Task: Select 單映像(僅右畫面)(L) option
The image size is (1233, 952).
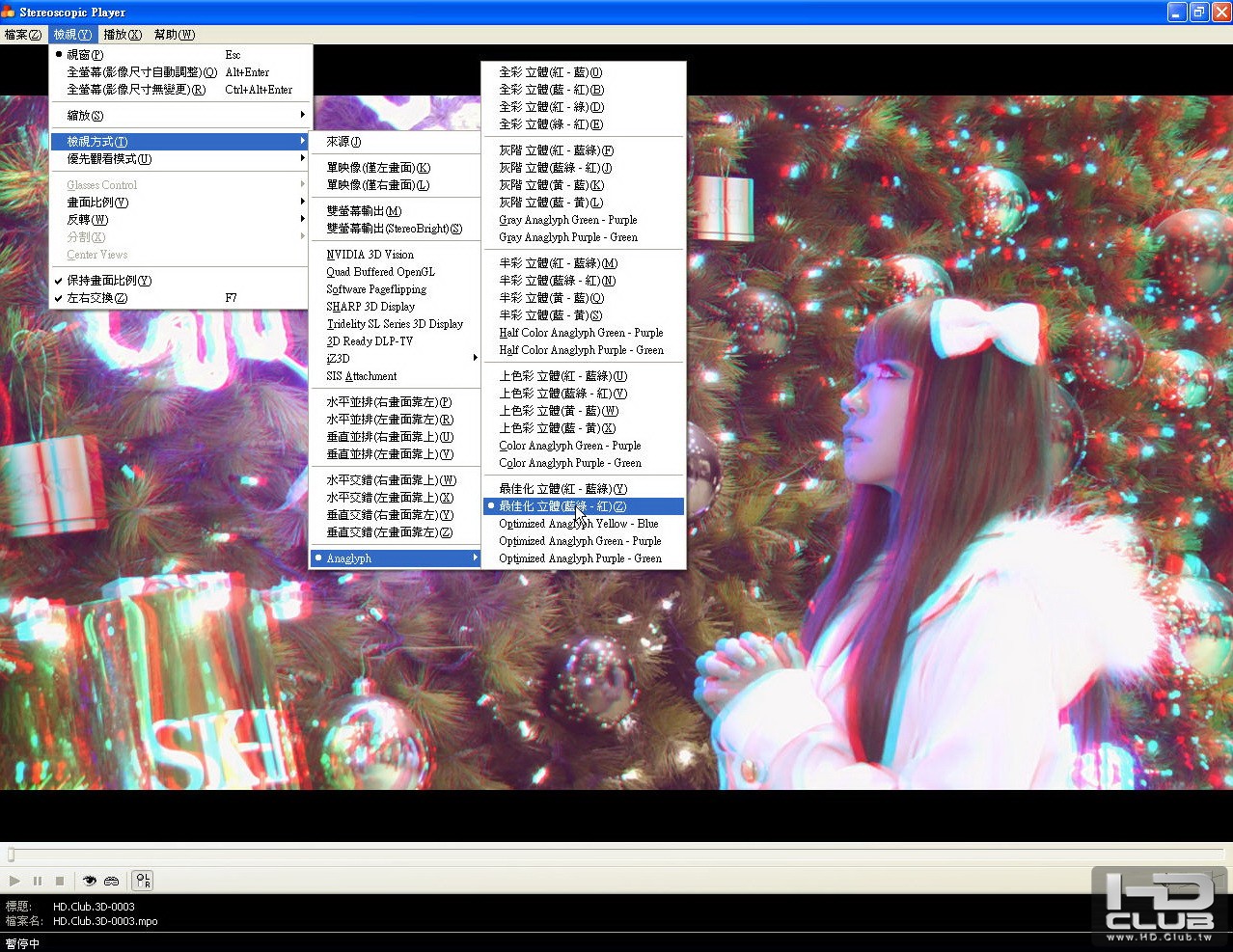Action: pyautogui.click(x=396, y=185)
